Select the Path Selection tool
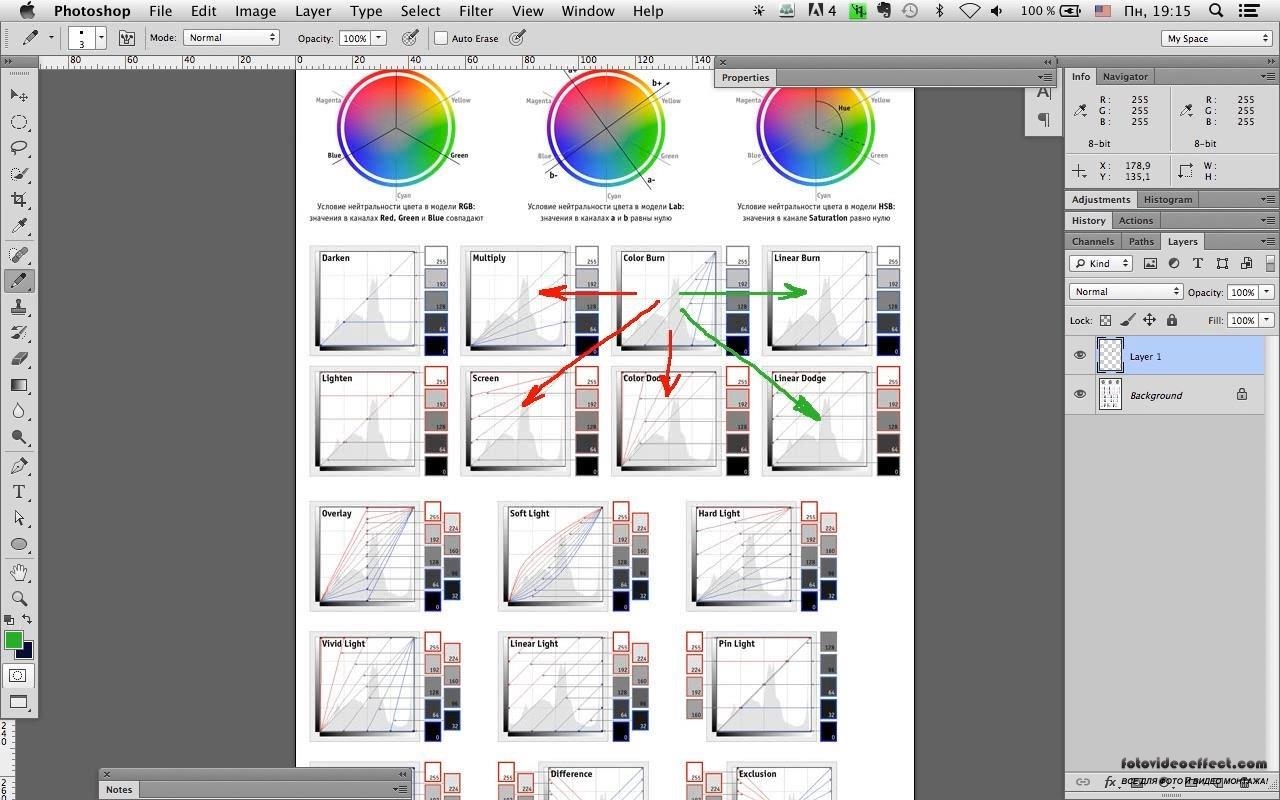 (x=19, y=519)
